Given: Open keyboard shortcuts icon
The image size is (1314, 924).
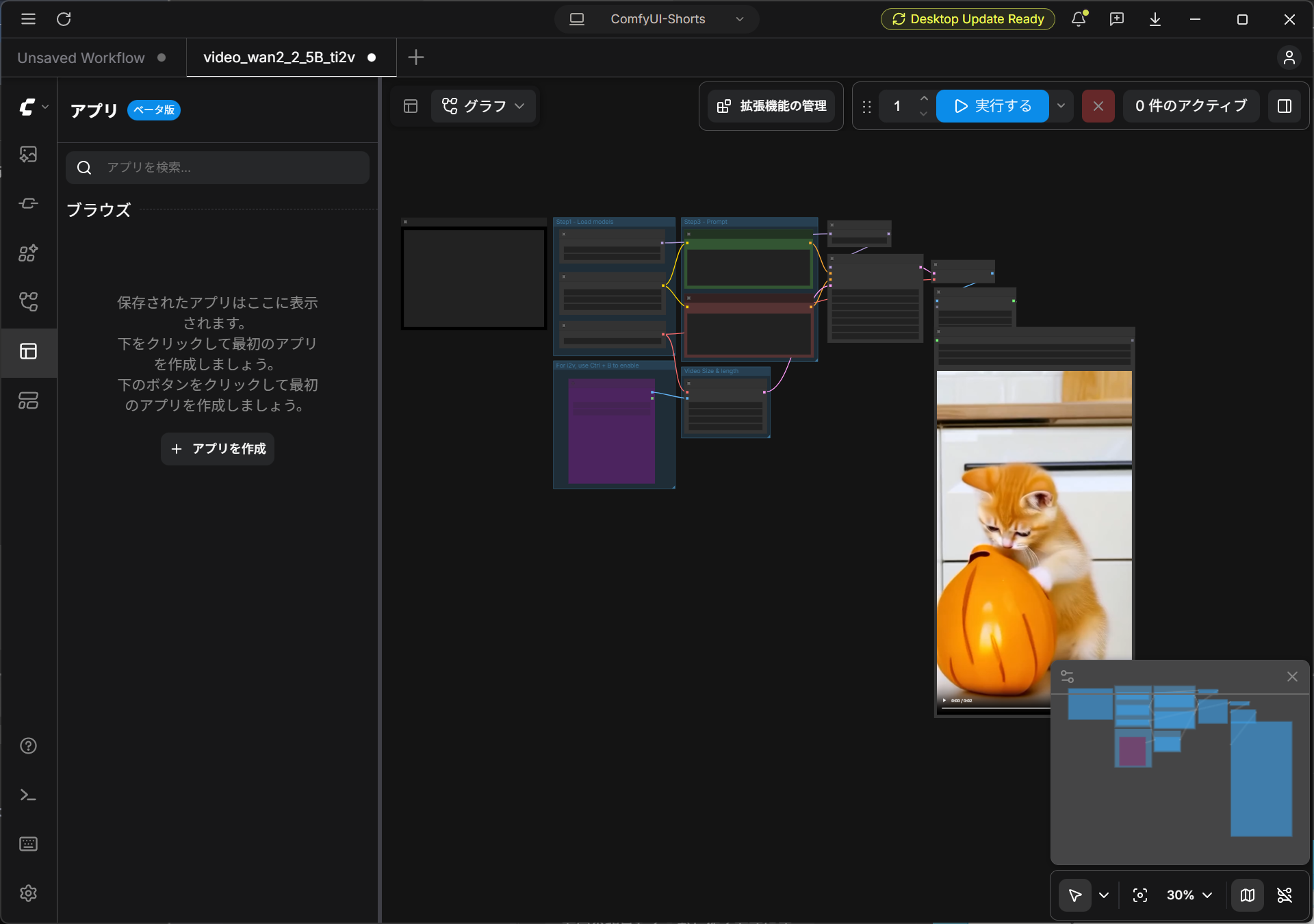Looking at the screenshot, I should click(28, 844).
